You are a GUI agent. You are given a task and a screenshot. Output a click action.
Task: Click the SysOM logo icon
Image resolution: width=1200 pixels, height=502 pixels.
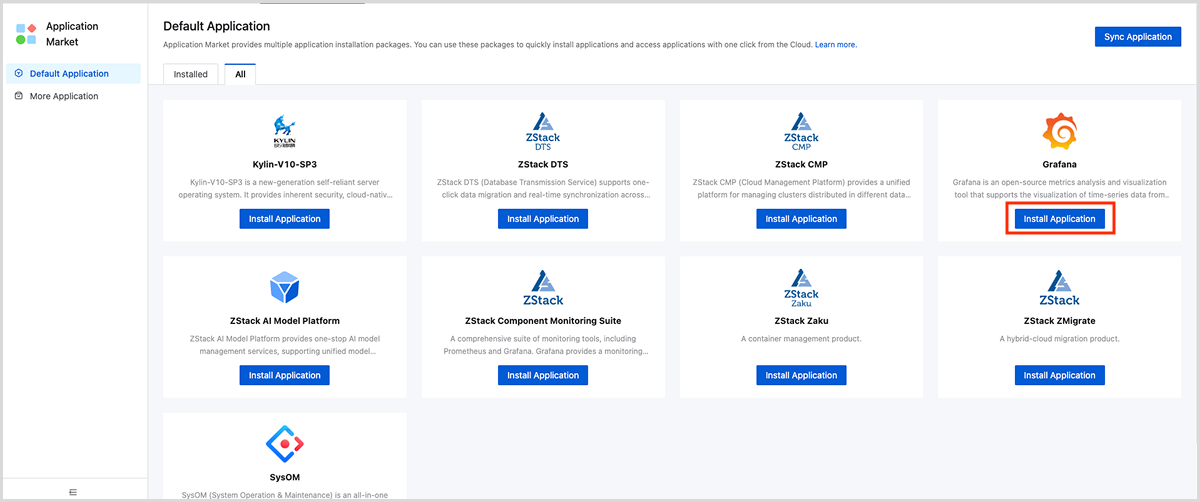284,444
